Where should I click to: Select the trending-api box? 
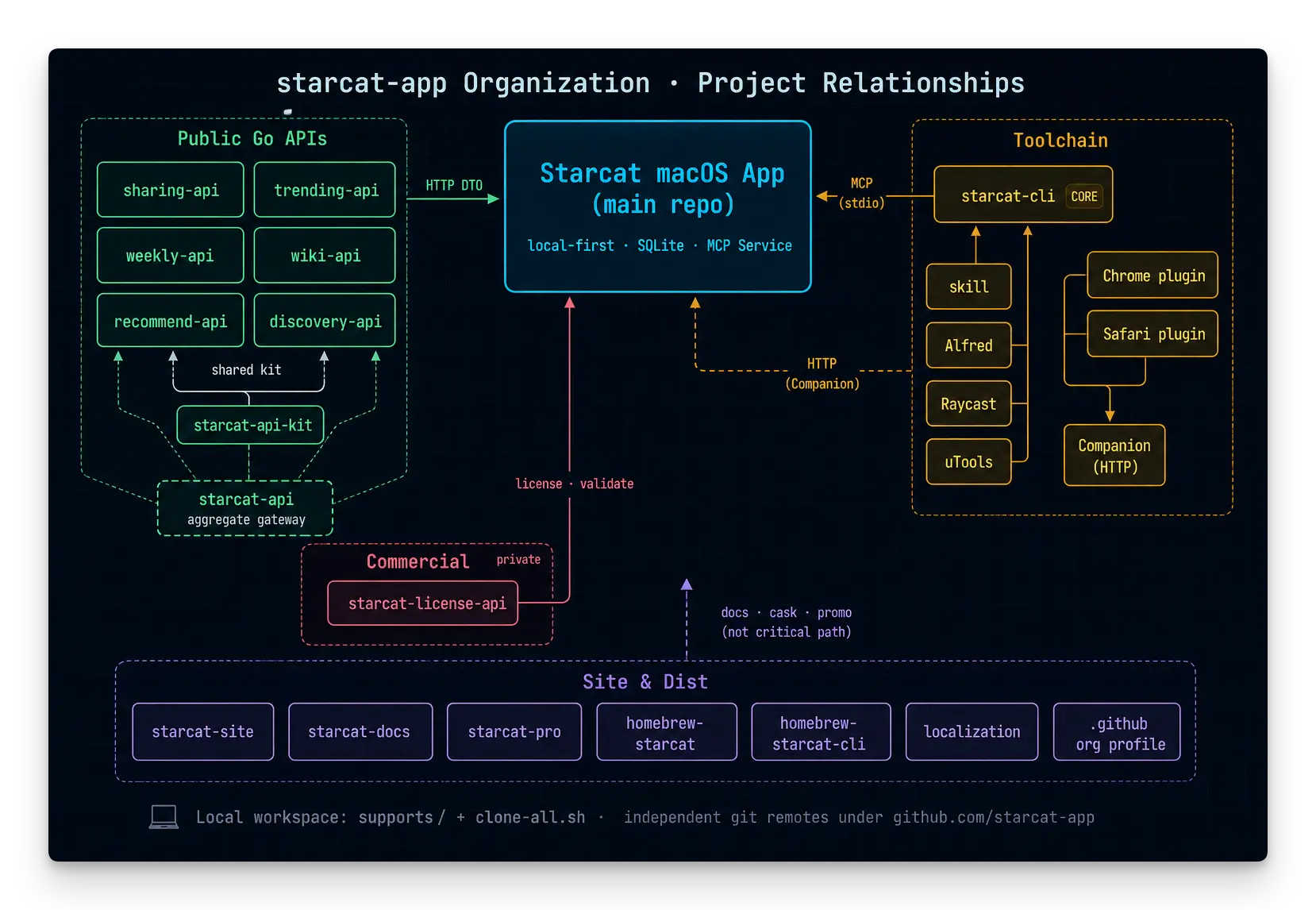pyautogui.click(x=325, y=190)
